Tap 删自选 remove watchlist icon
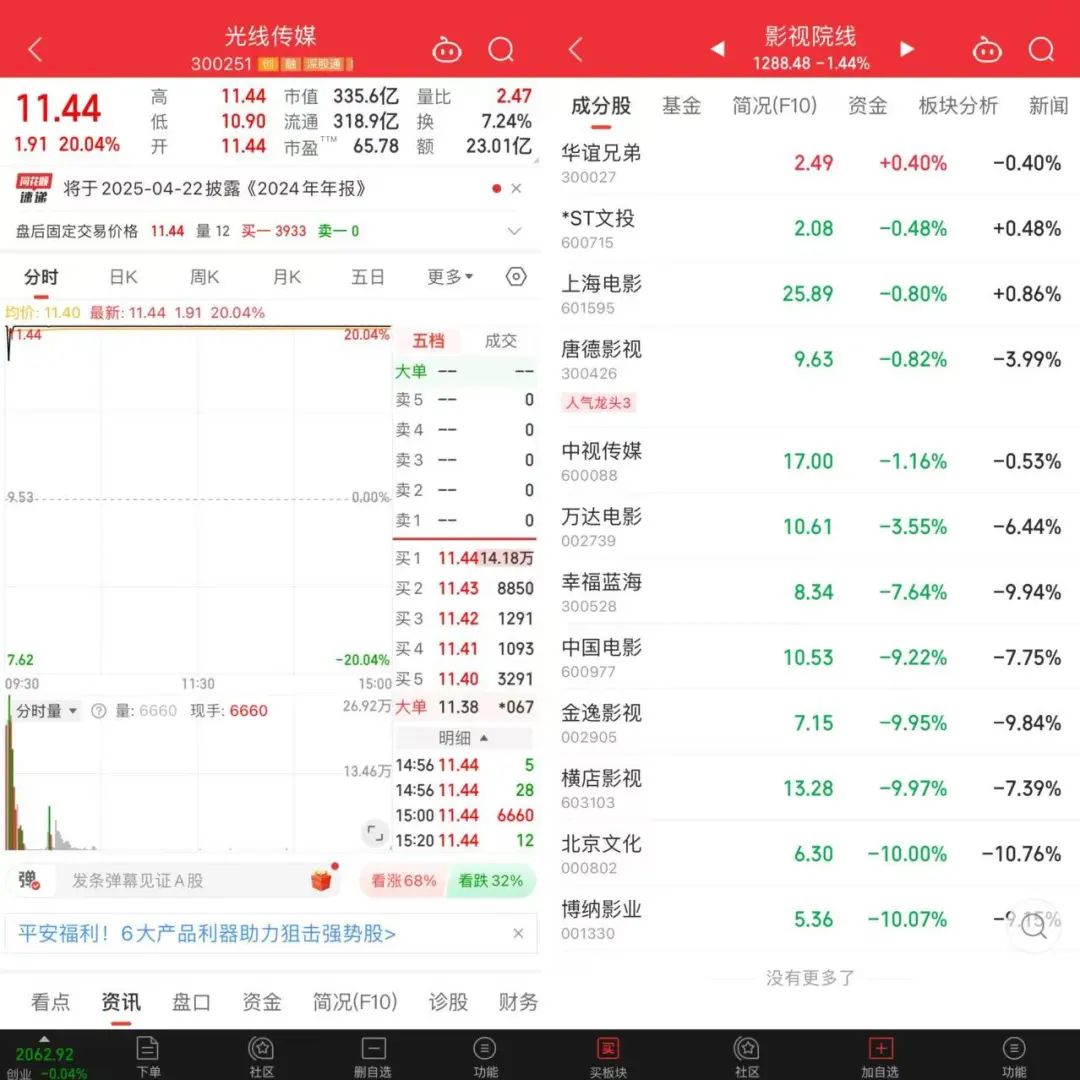This screenshot has height=1080, width=1080. point(373,1056)
